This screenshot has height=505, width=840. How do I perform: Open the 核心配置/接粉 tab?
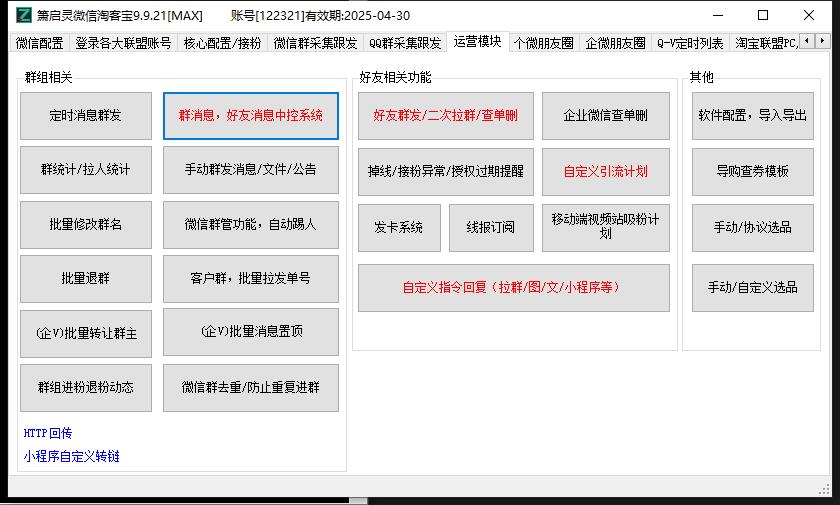pos(222,43)
